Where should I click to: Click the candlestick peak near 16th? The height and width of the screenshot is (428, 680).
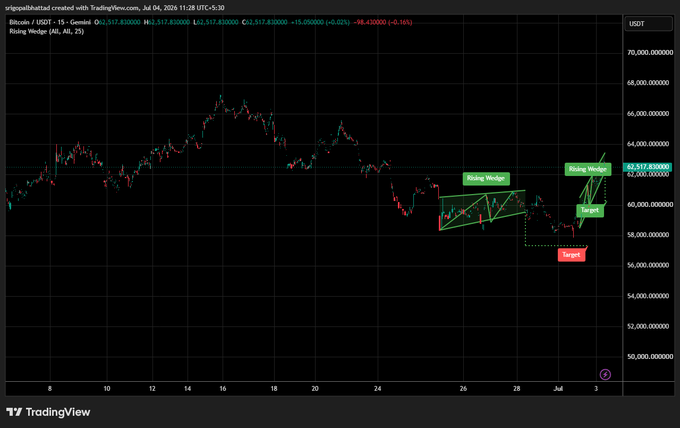[x=221, y=98]
